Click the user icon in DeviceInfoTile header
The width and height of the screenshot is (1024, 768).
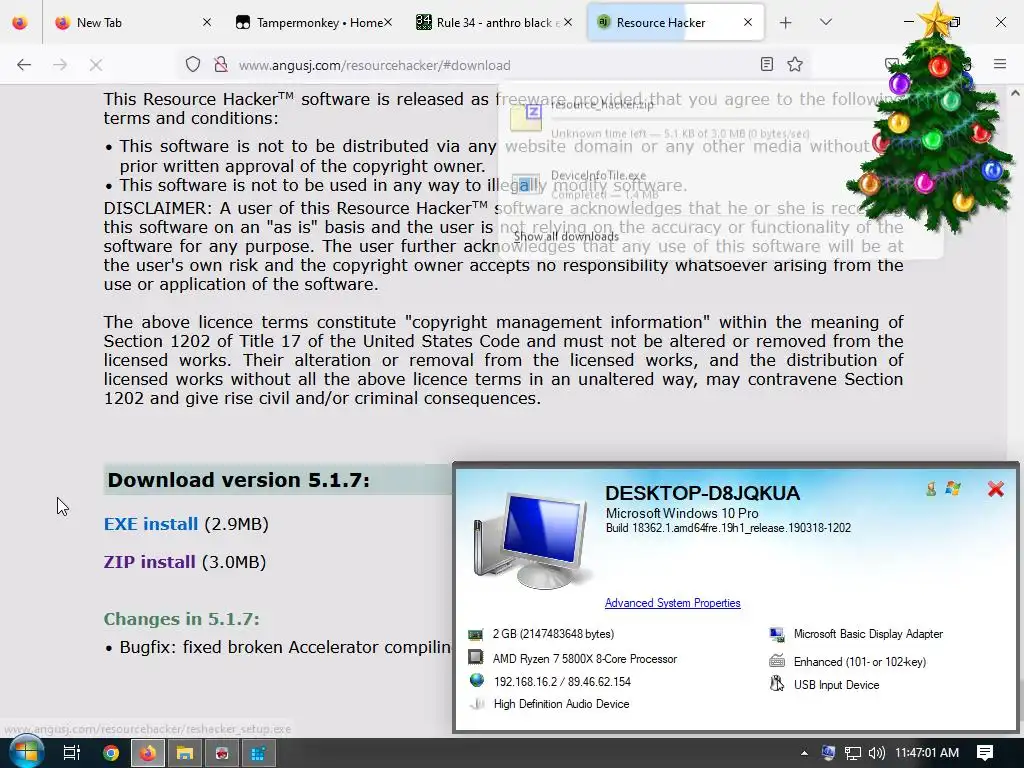click(x=931, y=488)
